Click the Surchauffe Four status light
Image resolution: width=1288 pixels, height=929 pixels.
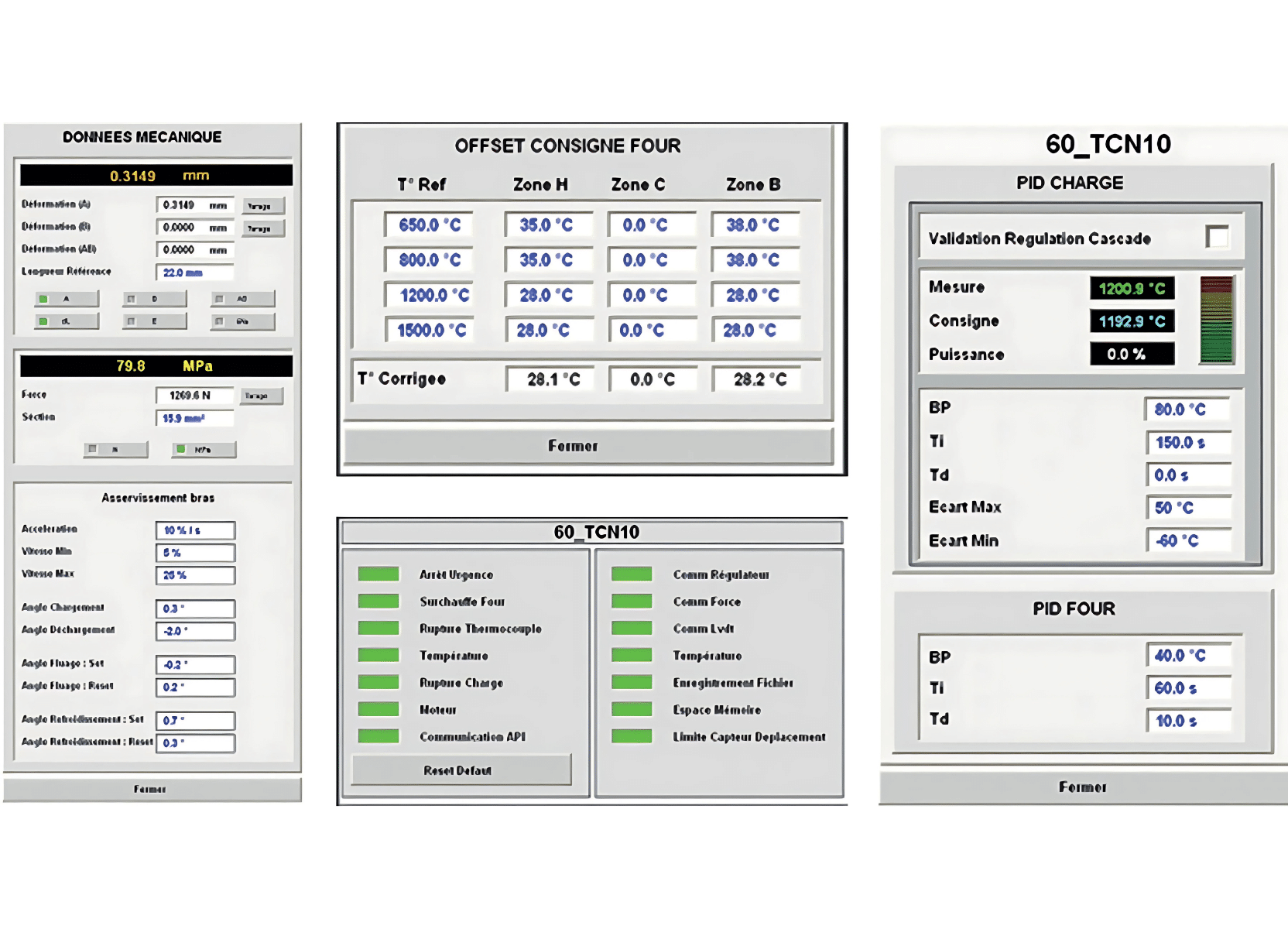tap(378, 602)
